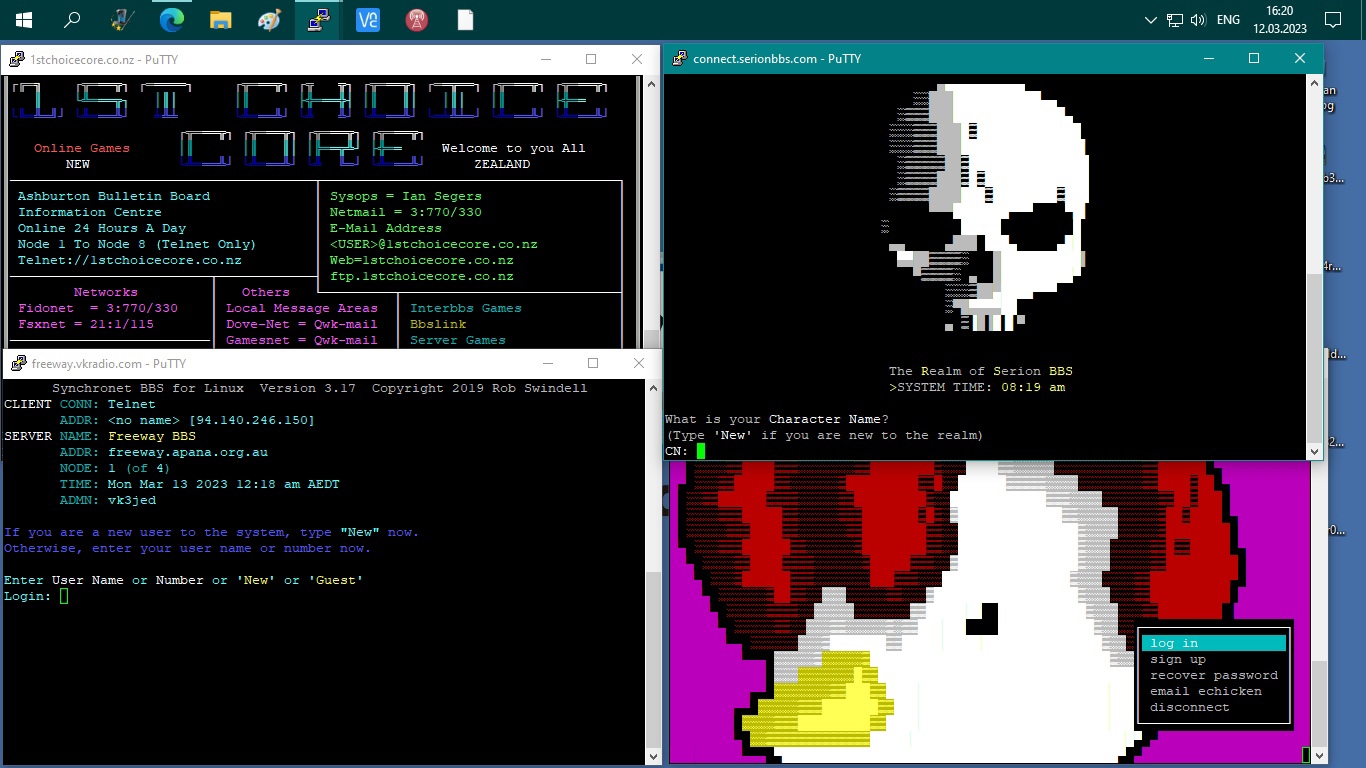Open the ENG language selector
This screenshot has height=768, width=1366.
click(x=1228, y=20)
